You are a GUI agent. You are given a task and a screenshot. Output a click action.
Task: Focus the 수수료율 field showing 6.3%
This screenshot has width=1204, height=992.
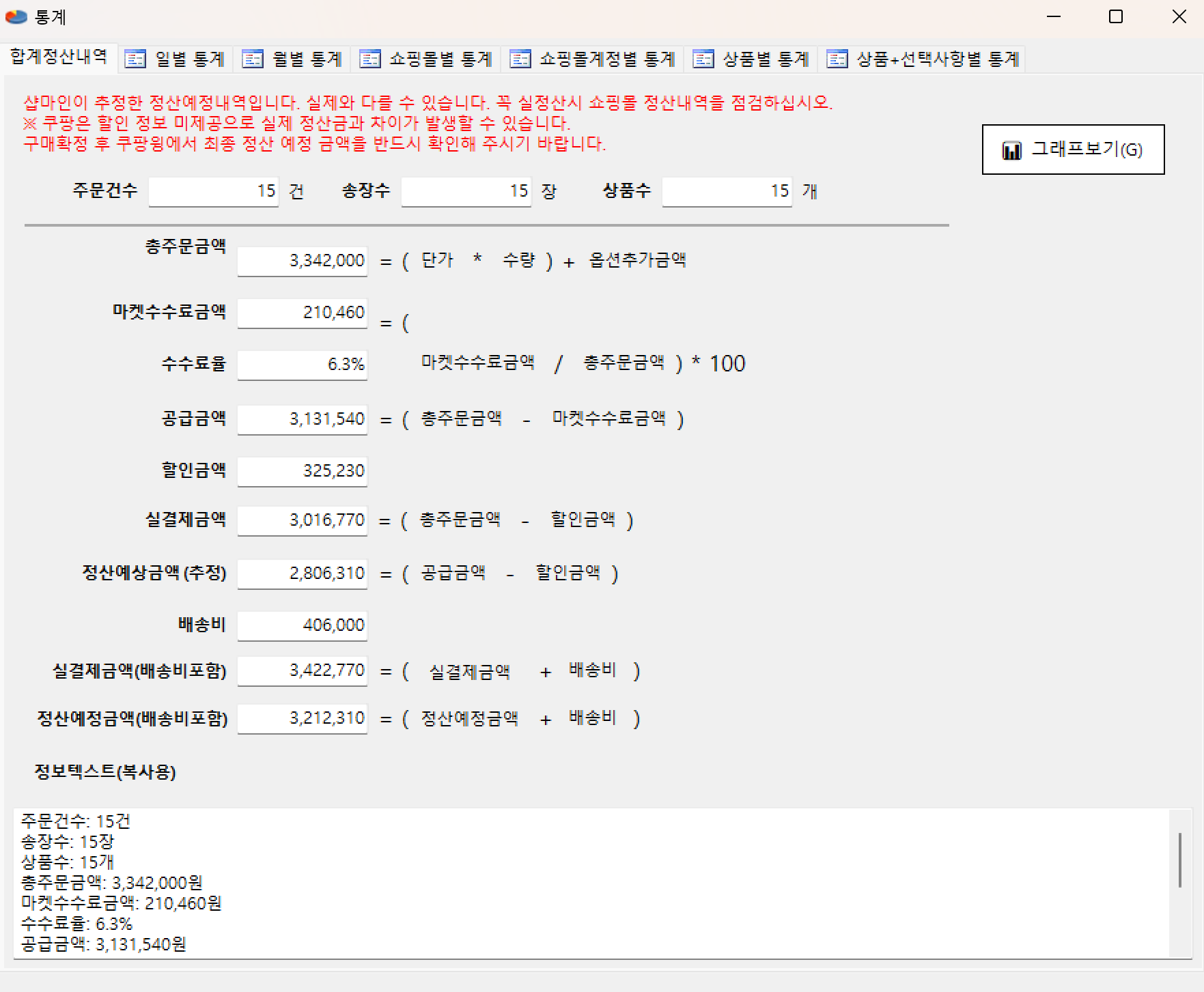(x=302, y=365)
